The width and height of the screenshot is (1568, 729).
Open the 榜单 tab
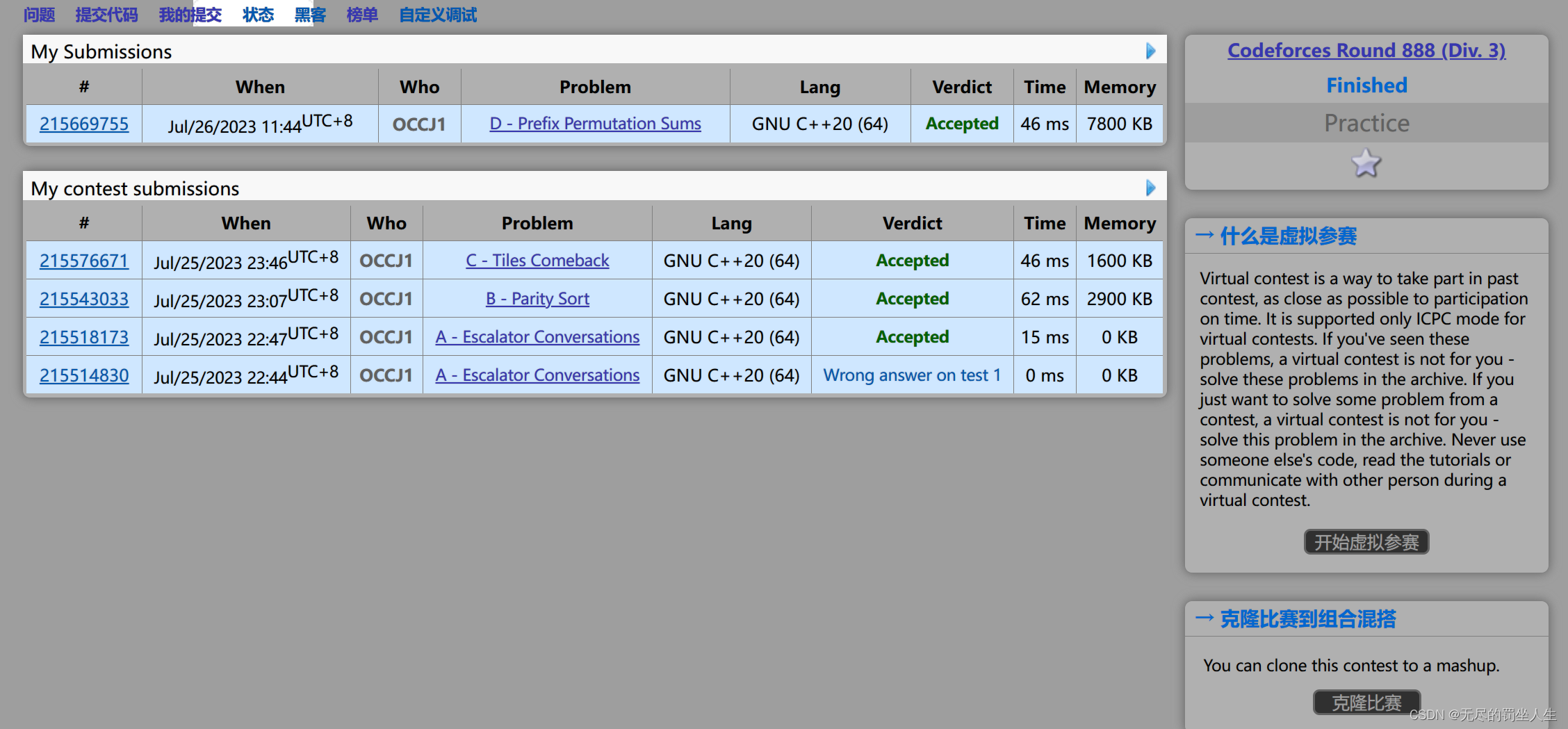click(362, 15)
